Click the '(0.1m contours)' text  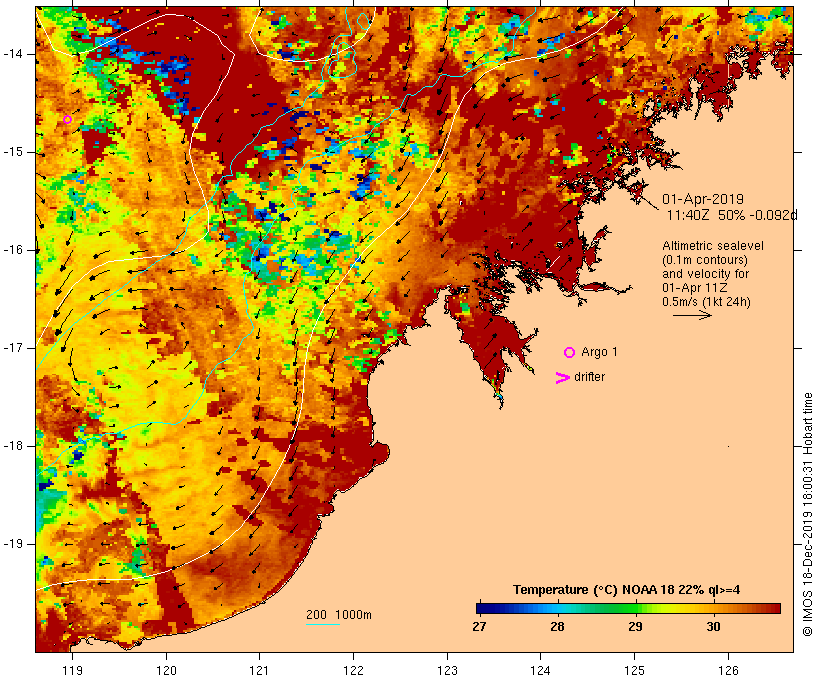coord(705,260)
